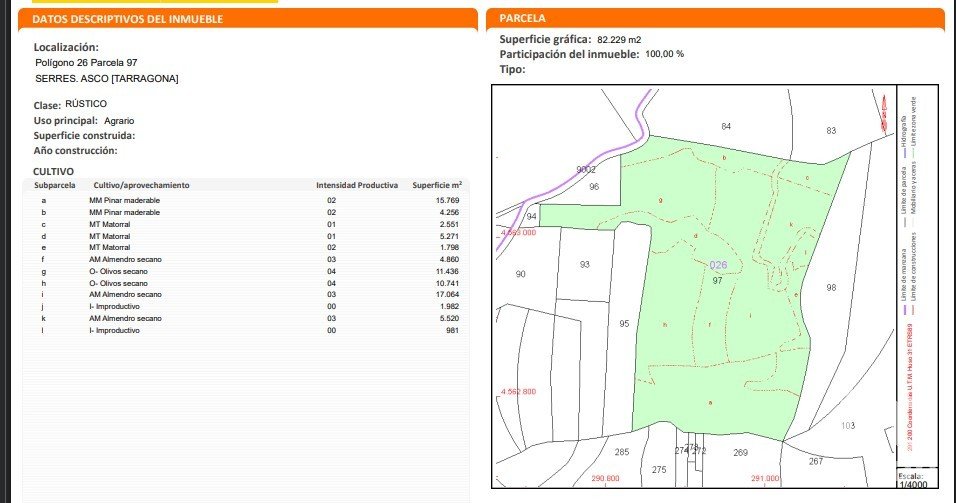Click the purple polygon number 026 on map
Image resolution: width=956 pixels, height=503 pixels.
(717, 265)
